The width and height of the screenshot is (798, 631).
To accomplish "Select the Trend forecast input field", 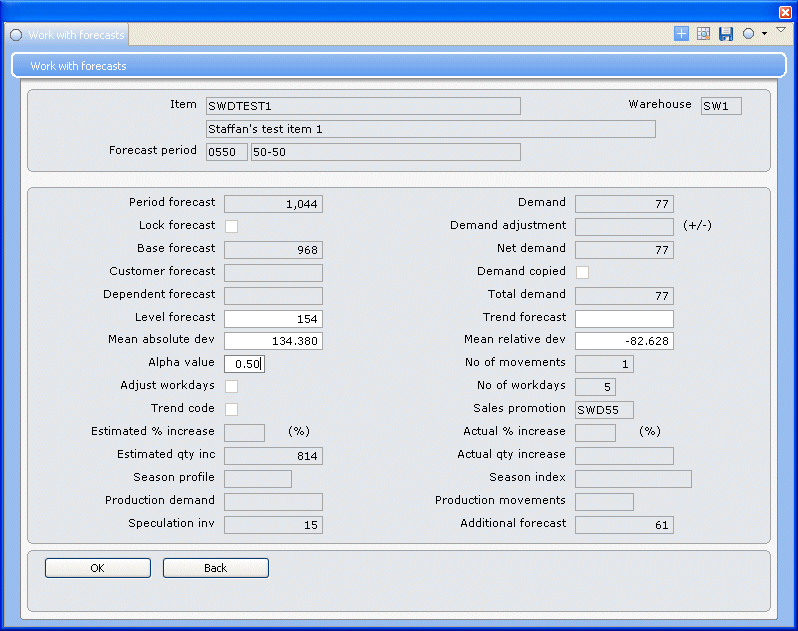I will (624, 319).
